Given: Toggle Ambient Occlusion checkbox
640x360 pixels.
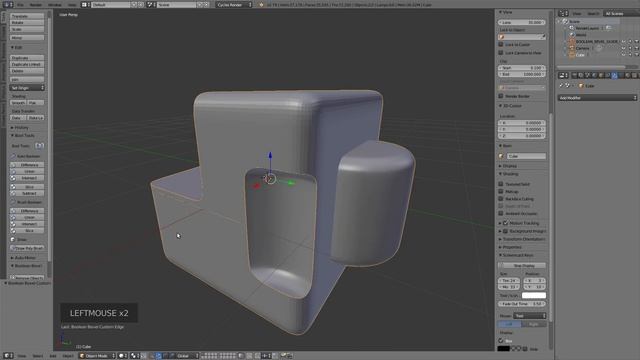Looking at the screenshot, I should click(501, 213).
